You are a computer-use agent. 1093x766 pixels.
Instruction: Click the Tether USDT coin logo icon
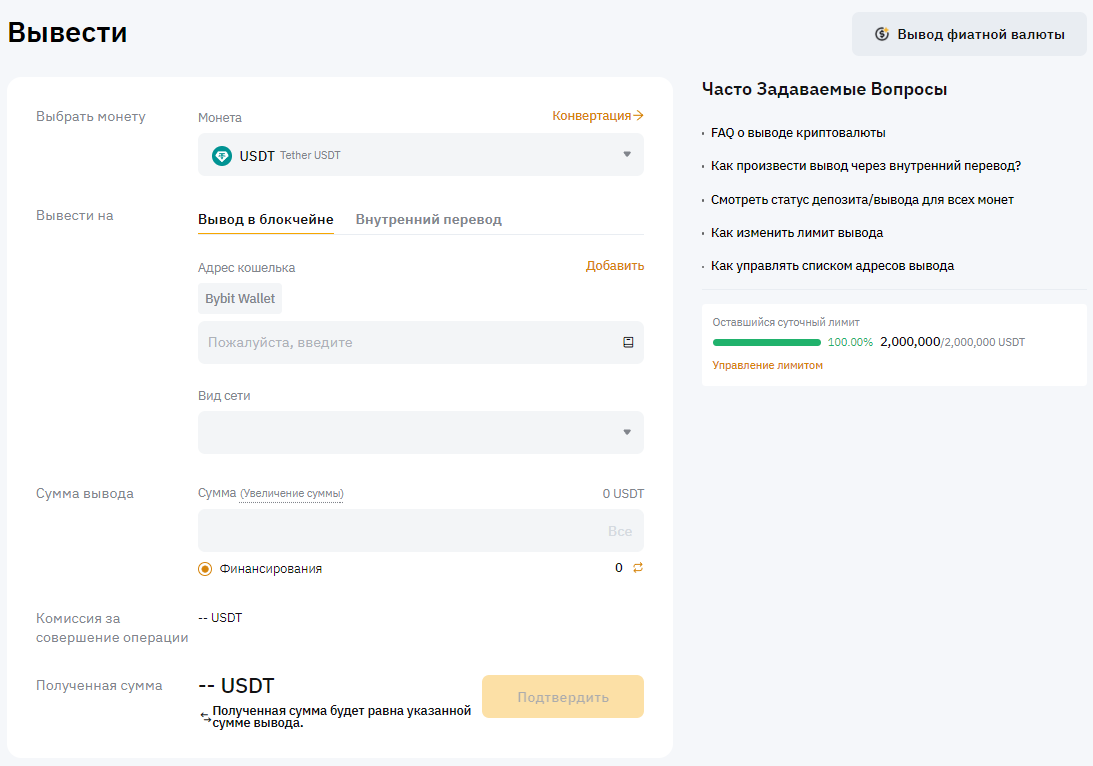tap(222, 155)
